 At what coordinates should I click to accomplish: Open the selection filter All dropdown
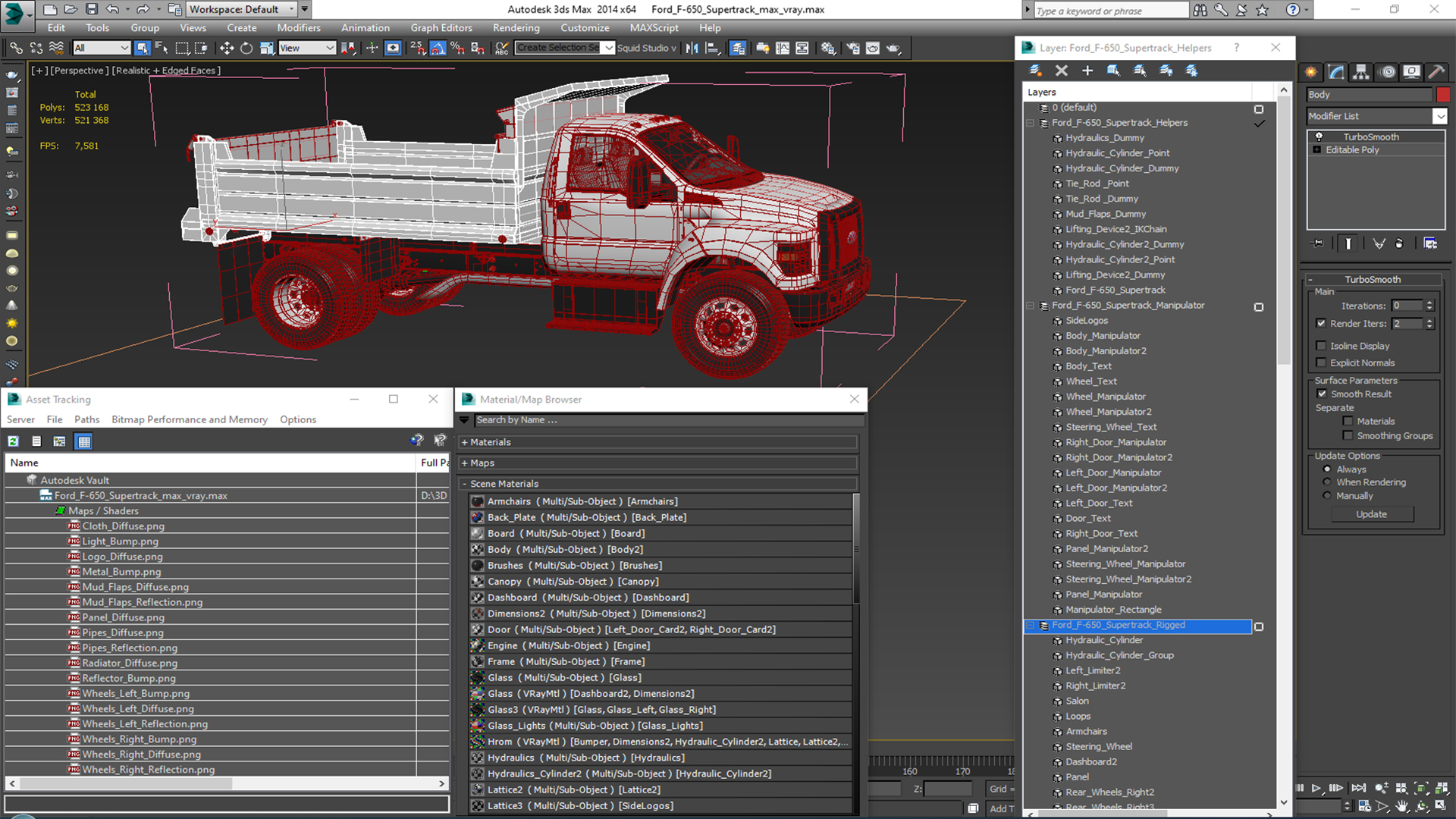click(102, 48)
